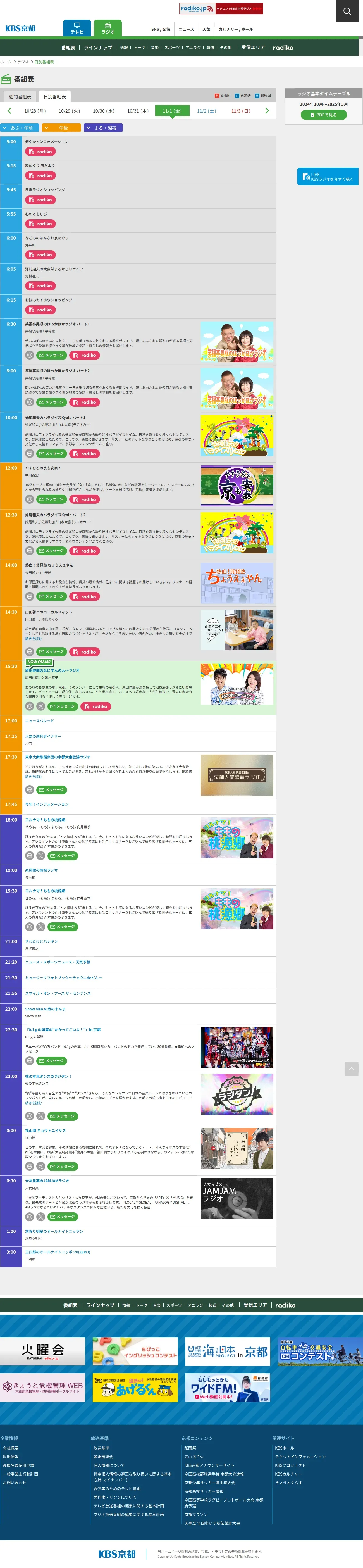Click LIVE KBSラジオを今すぐ聴く button

coord(328,177)
